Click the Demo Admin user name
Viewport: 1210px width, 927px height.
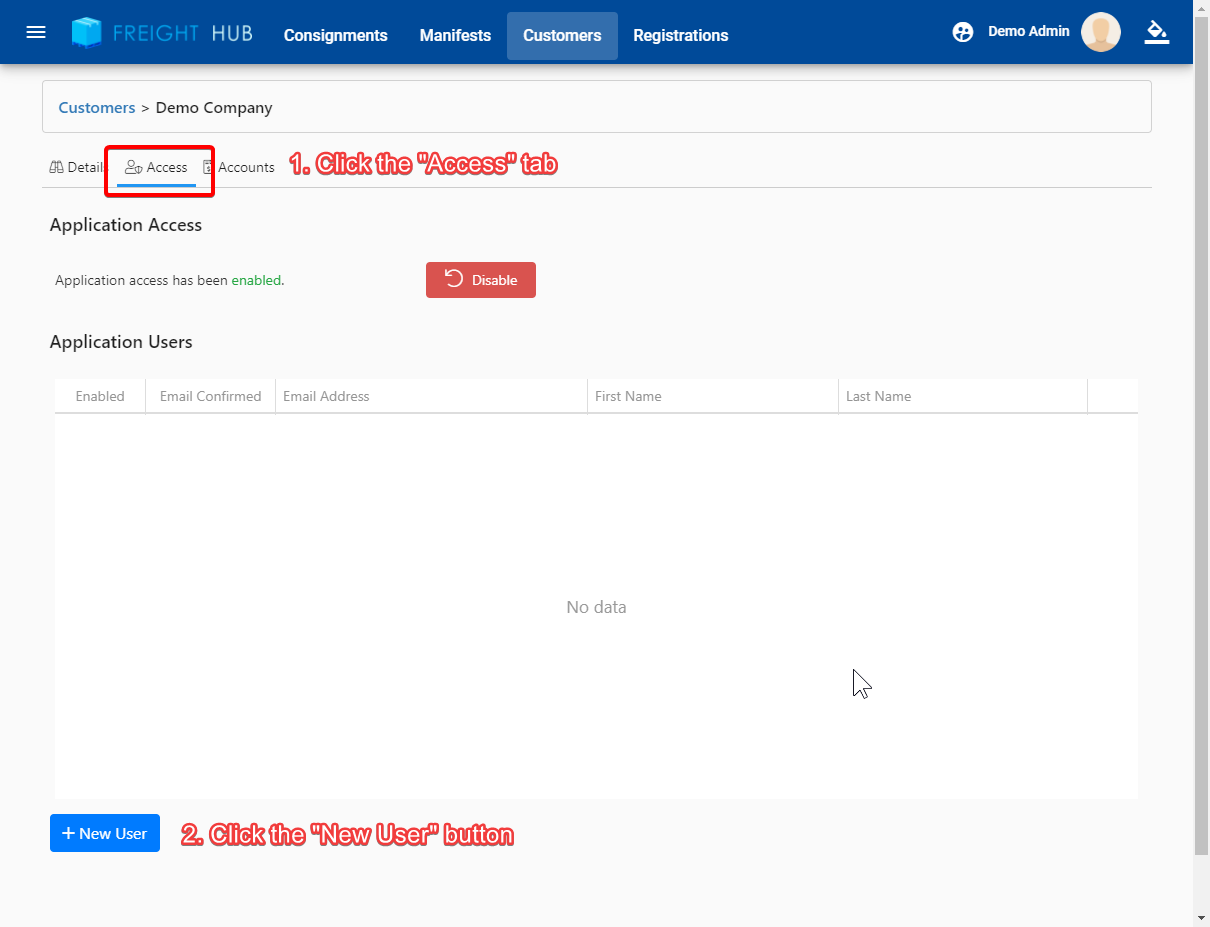pos(1028,31)
